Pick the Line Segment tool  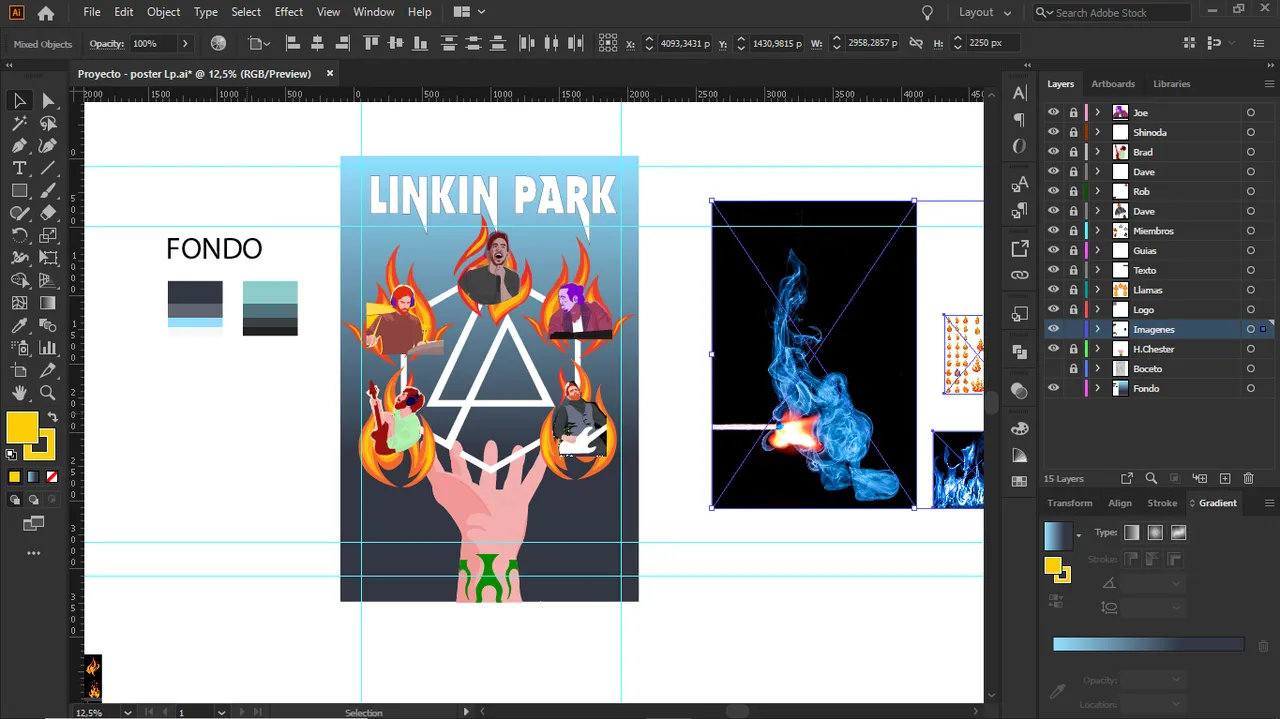tap(48, 168)
